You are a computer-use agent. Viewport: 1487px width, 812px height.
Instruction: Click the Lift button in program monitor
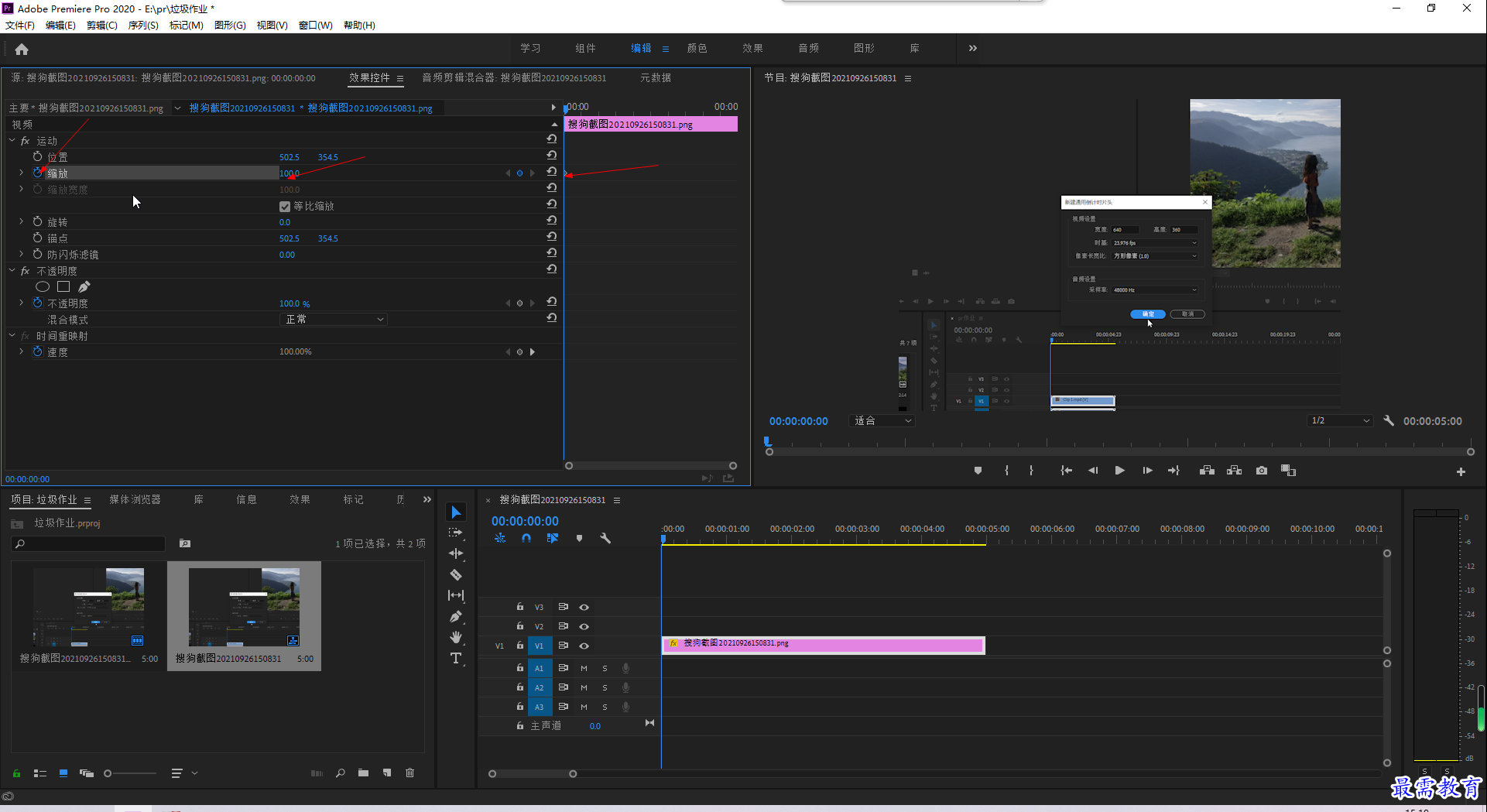click(1207, 471)
